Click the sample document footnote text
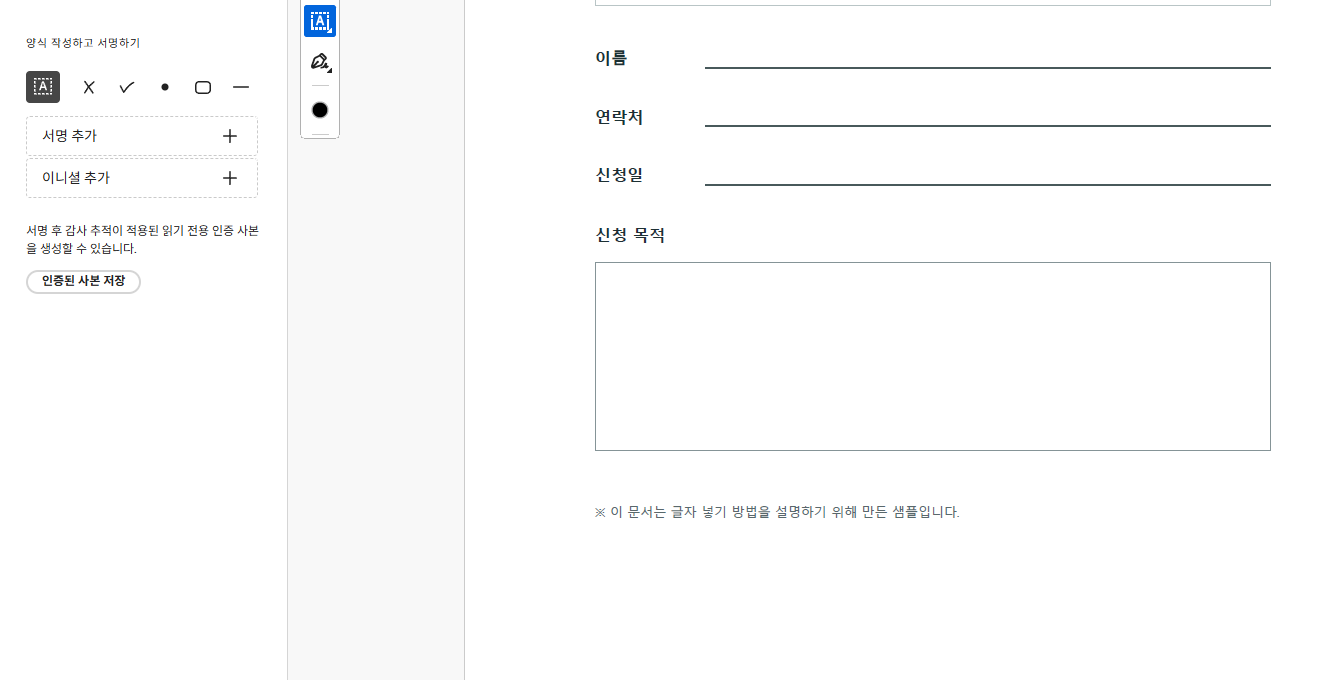The height and width of the screenshot is (680, 1330). (x=777, y=512)
